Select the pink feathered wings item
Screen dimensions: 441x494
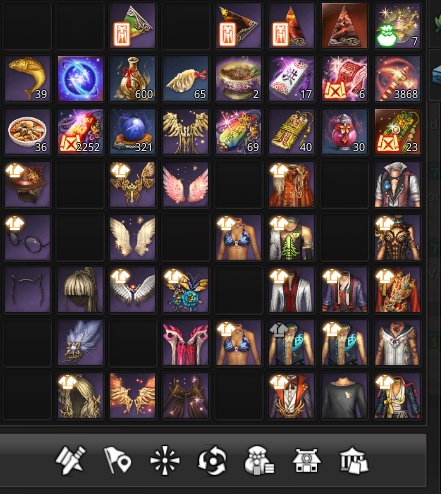pyautogui.click(x=186, y=184)
